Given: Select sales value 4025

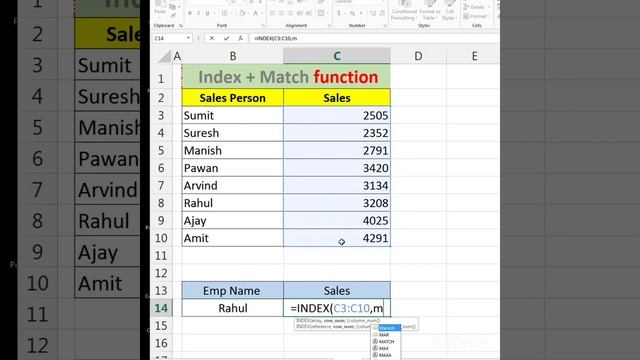Looking at the screenshot, I should (x=337, y=221).
